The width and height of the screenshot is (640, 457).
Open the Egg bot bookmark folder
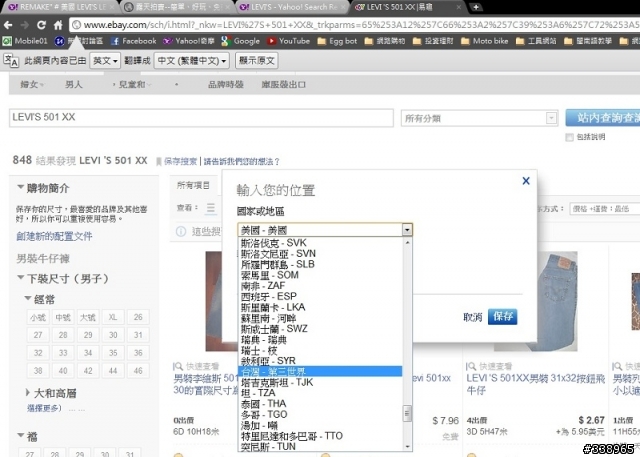coord(337,41)
